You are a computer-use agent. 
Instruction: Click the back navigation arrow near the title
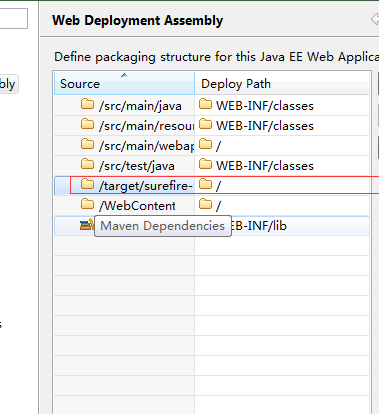(375, 19)
